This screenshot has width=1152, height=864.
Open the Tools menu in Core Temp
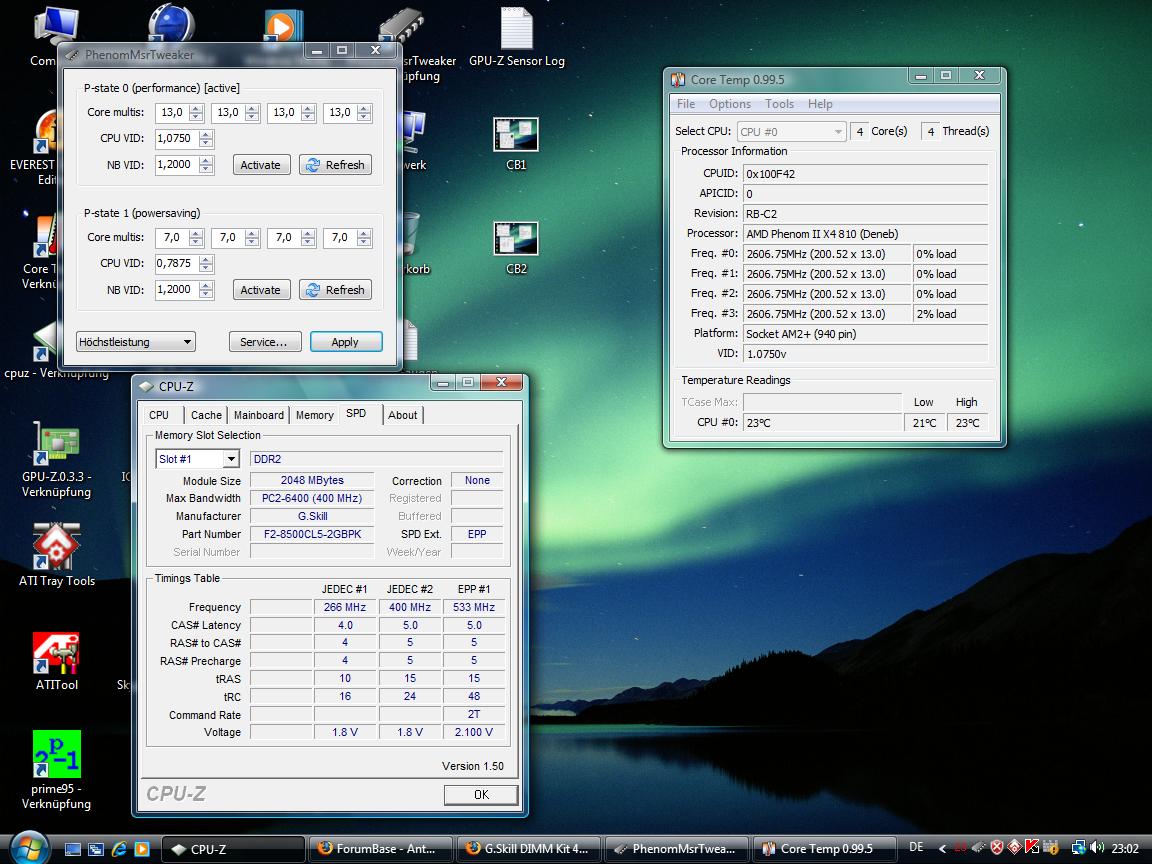[x=779, y=104]
